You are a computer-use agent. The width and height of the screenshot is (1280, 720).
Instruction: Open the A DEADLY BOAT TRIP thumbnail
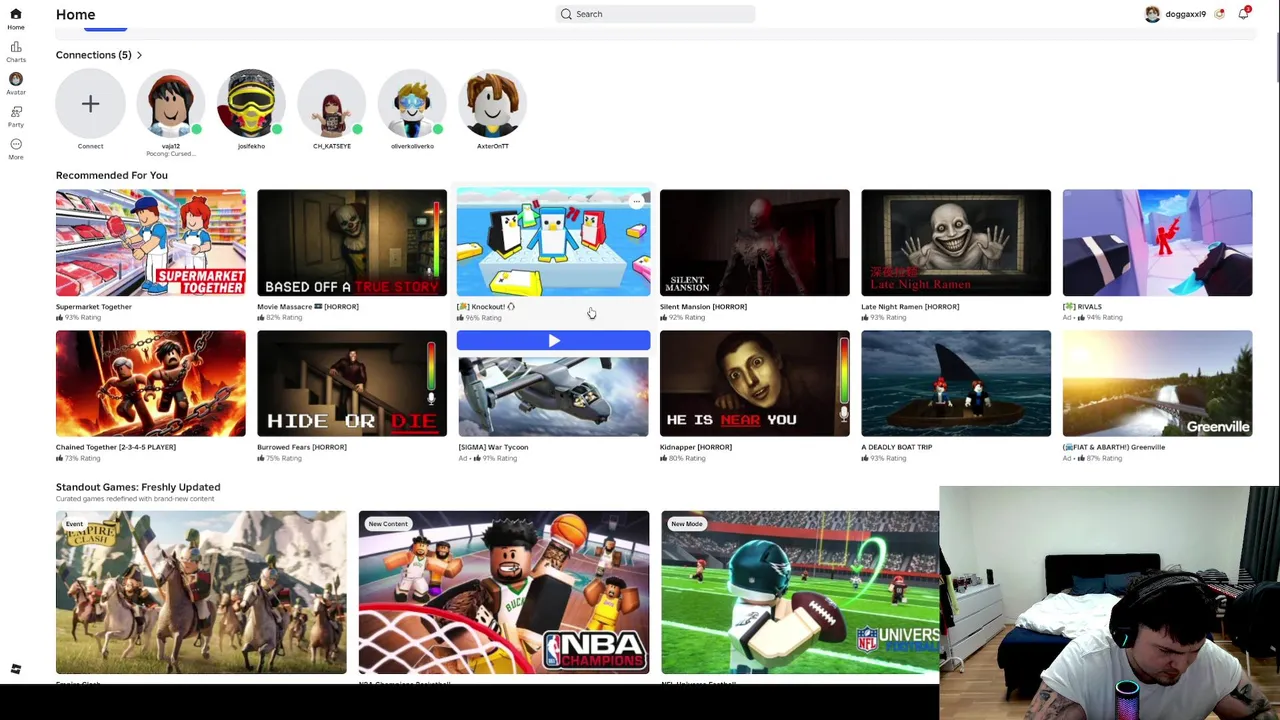coord(956,384)
